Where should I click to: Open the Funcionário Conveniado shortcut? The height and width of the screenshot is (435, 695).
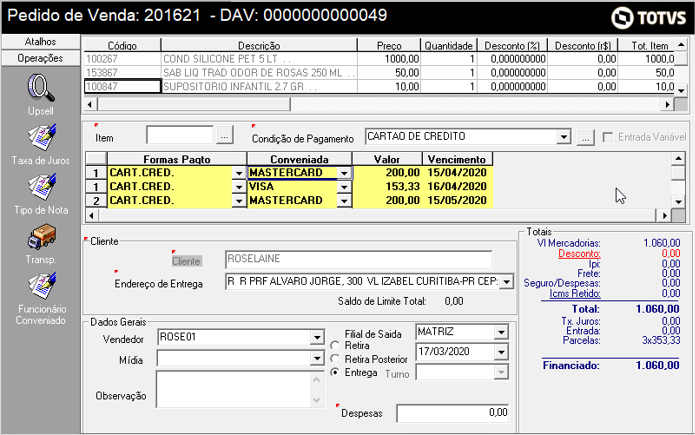point(42,286)
